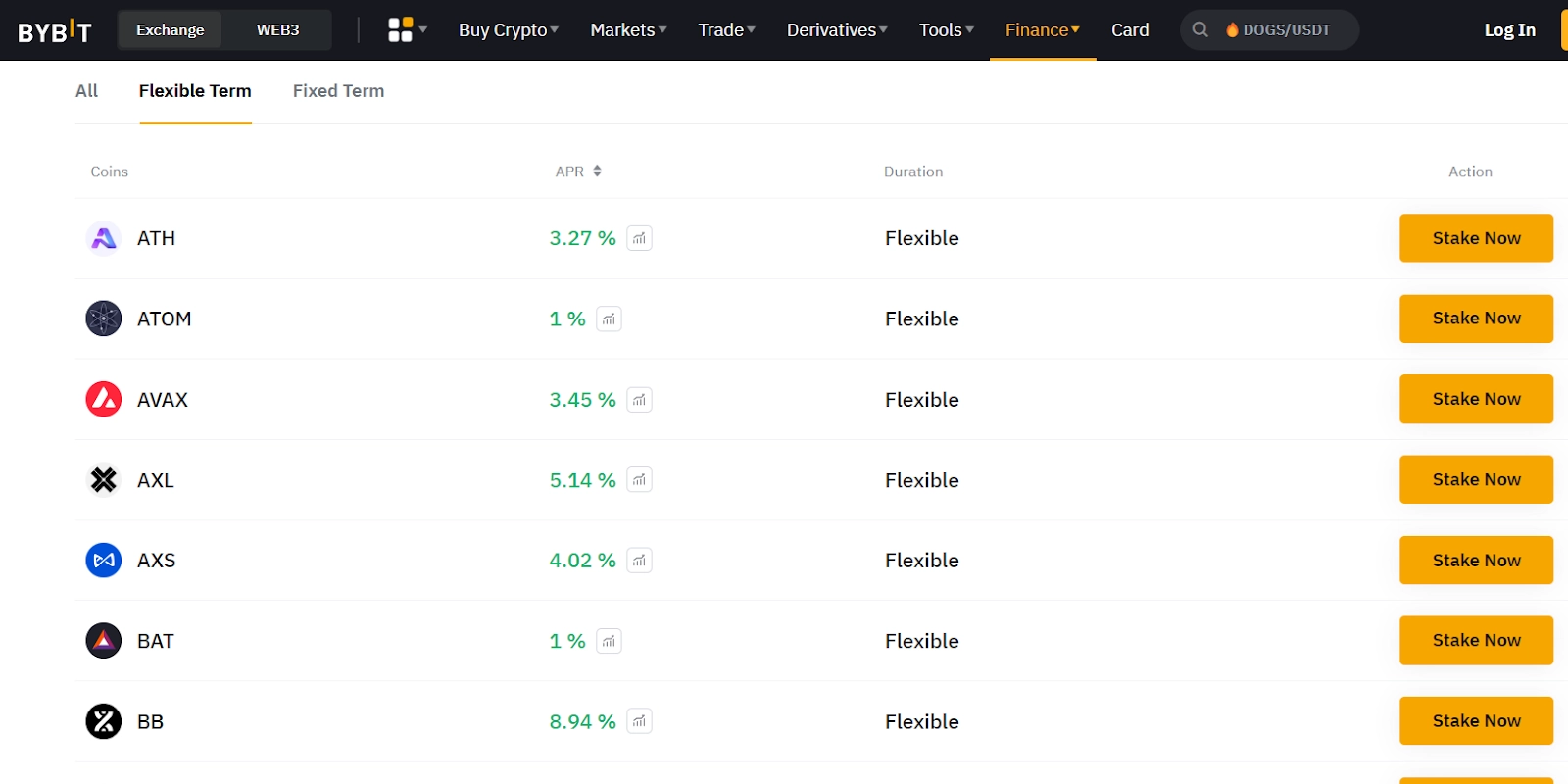
Task: Expand the Buy Crypto dropdown
Action: pyautogui.click(x=508, y=30)
